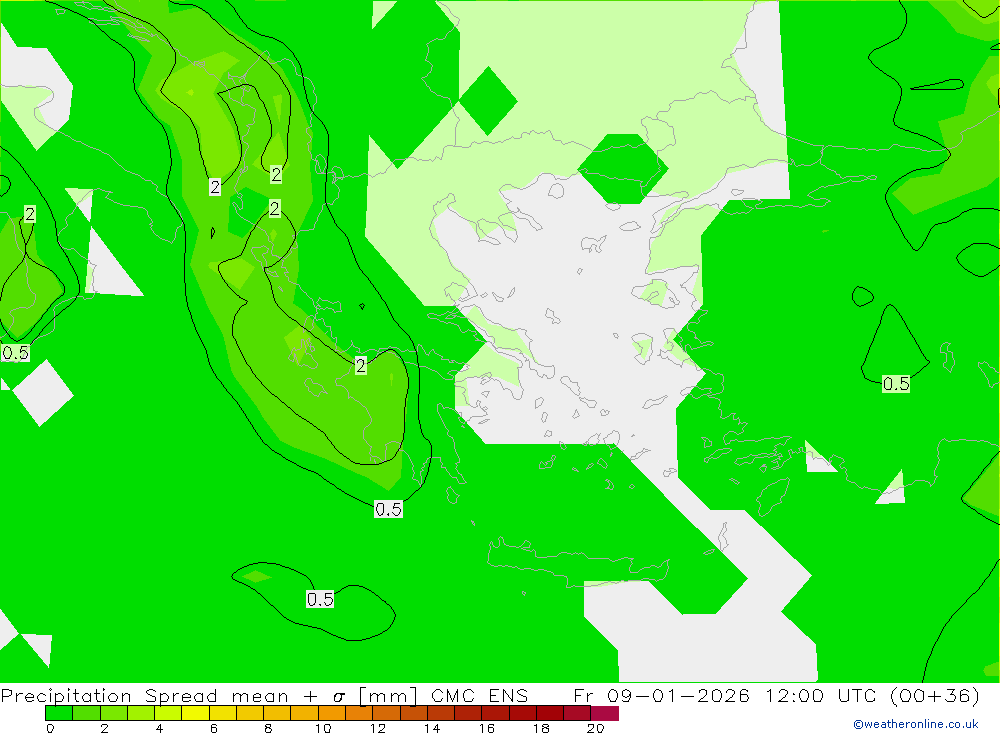Image resolution: width=1000 pixels, height=733 pixels.
Task: Click the 0.5 label on the oval sea contour
Action: coord(320,599)
